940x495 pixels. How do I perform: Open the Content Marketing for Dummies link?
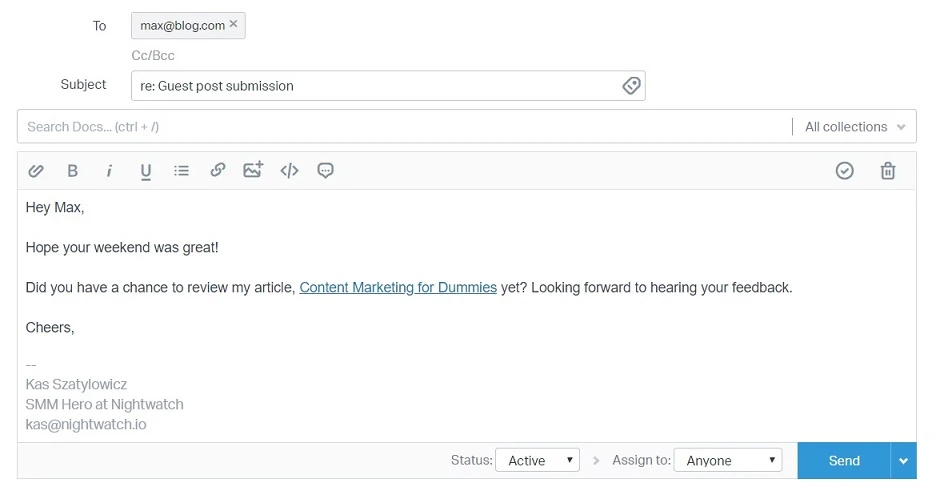point(398,288)
